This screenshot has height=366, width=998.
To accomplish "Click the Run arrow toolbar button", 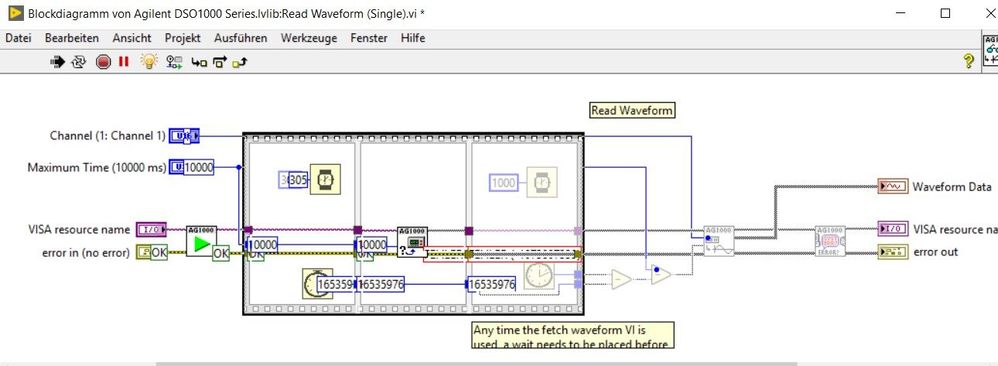I will [57, 62].
